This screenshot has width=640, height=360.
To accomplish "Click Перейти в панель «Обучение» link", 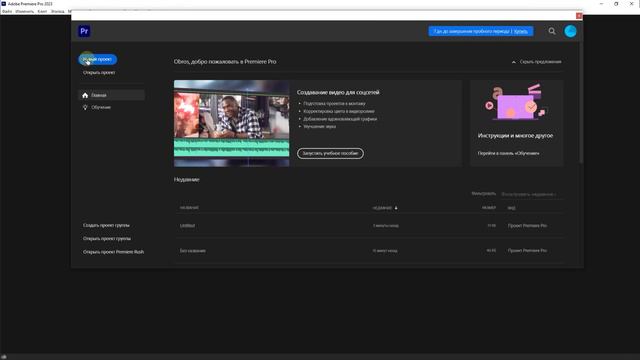I will 508,153.
